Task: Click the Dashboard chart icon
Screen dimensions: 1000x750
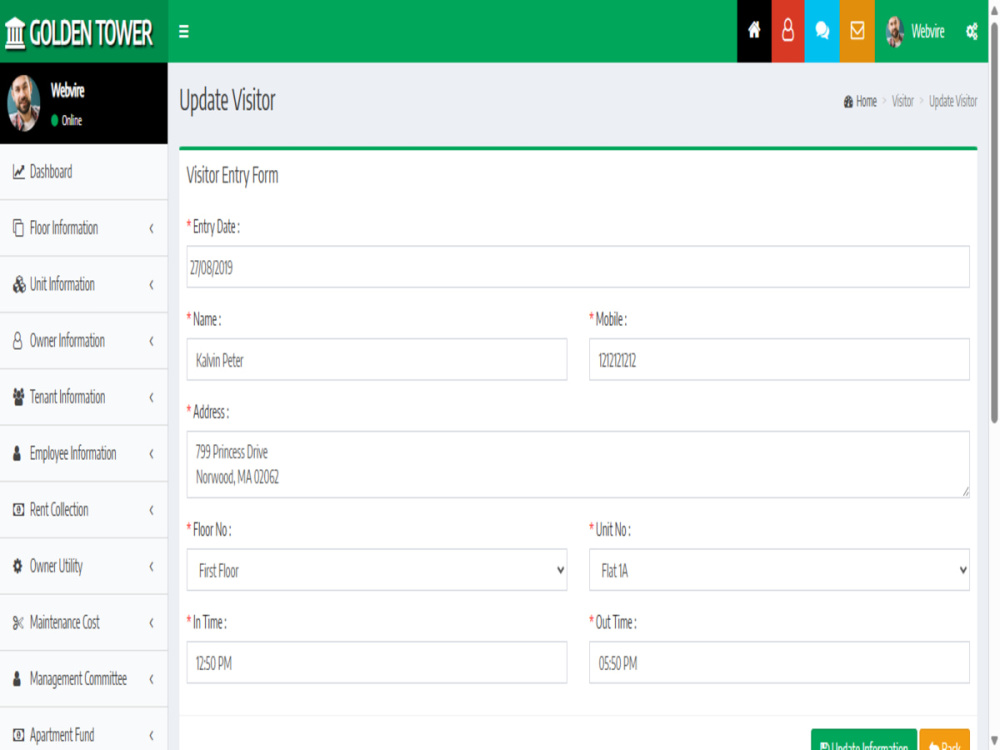Action: coord(18,172)
